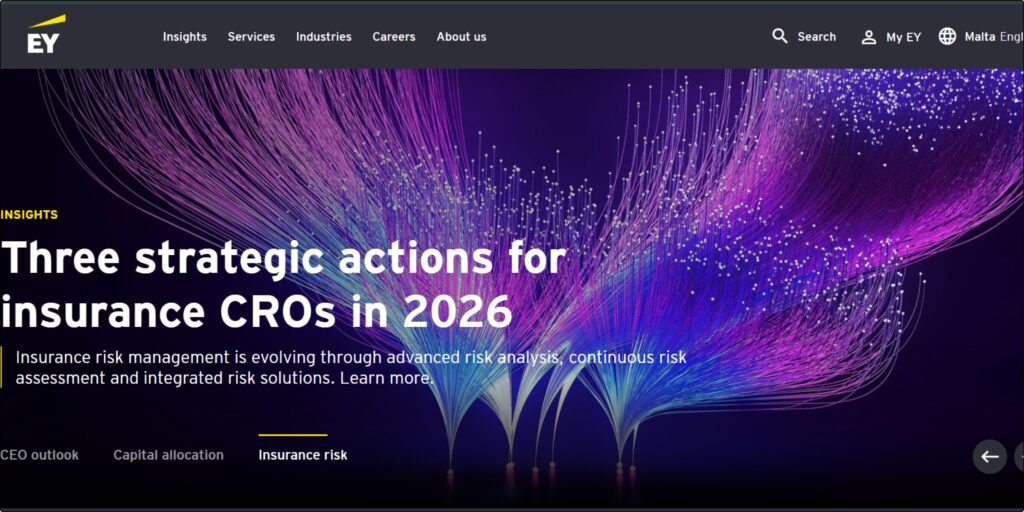Click the Search text label

coord(816,37)
